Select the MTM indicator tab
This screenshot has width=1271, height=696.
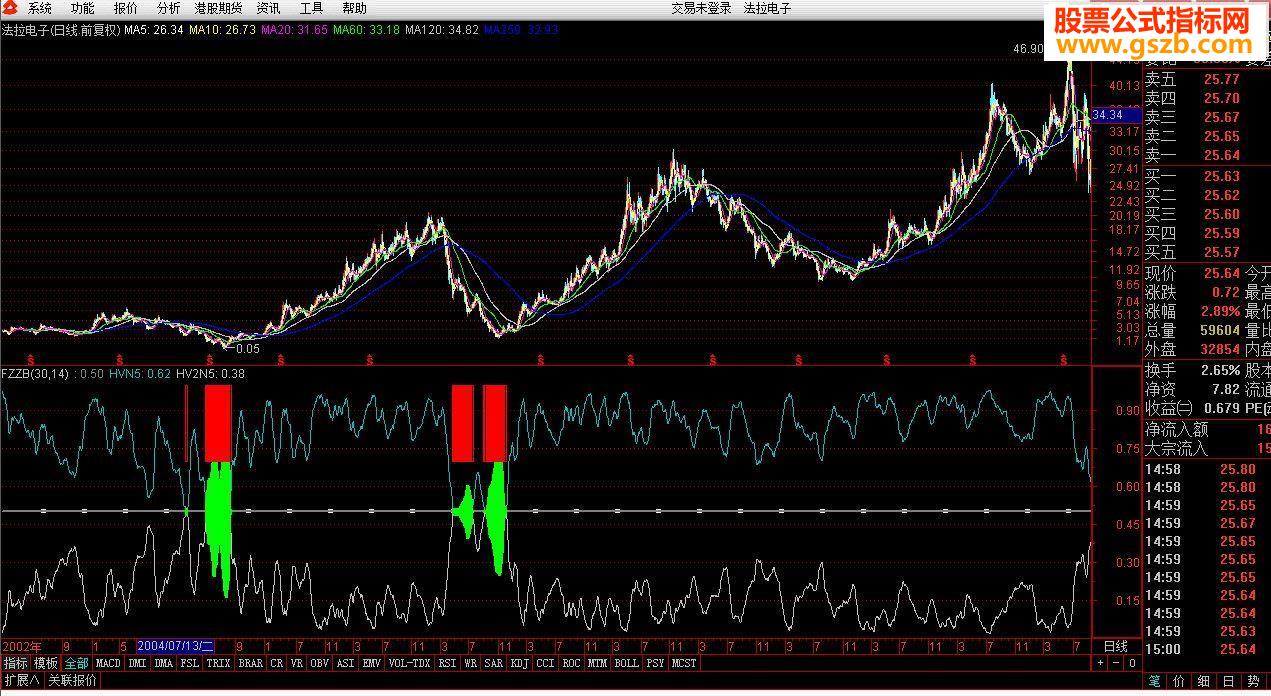597,663
